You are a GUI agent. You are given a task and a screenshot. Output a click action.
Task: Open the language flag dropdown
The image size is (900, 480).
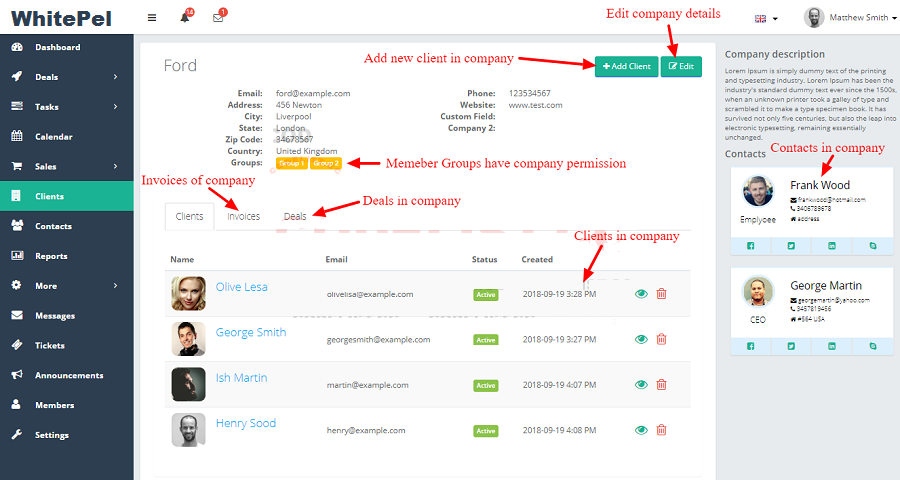point(767,18)
